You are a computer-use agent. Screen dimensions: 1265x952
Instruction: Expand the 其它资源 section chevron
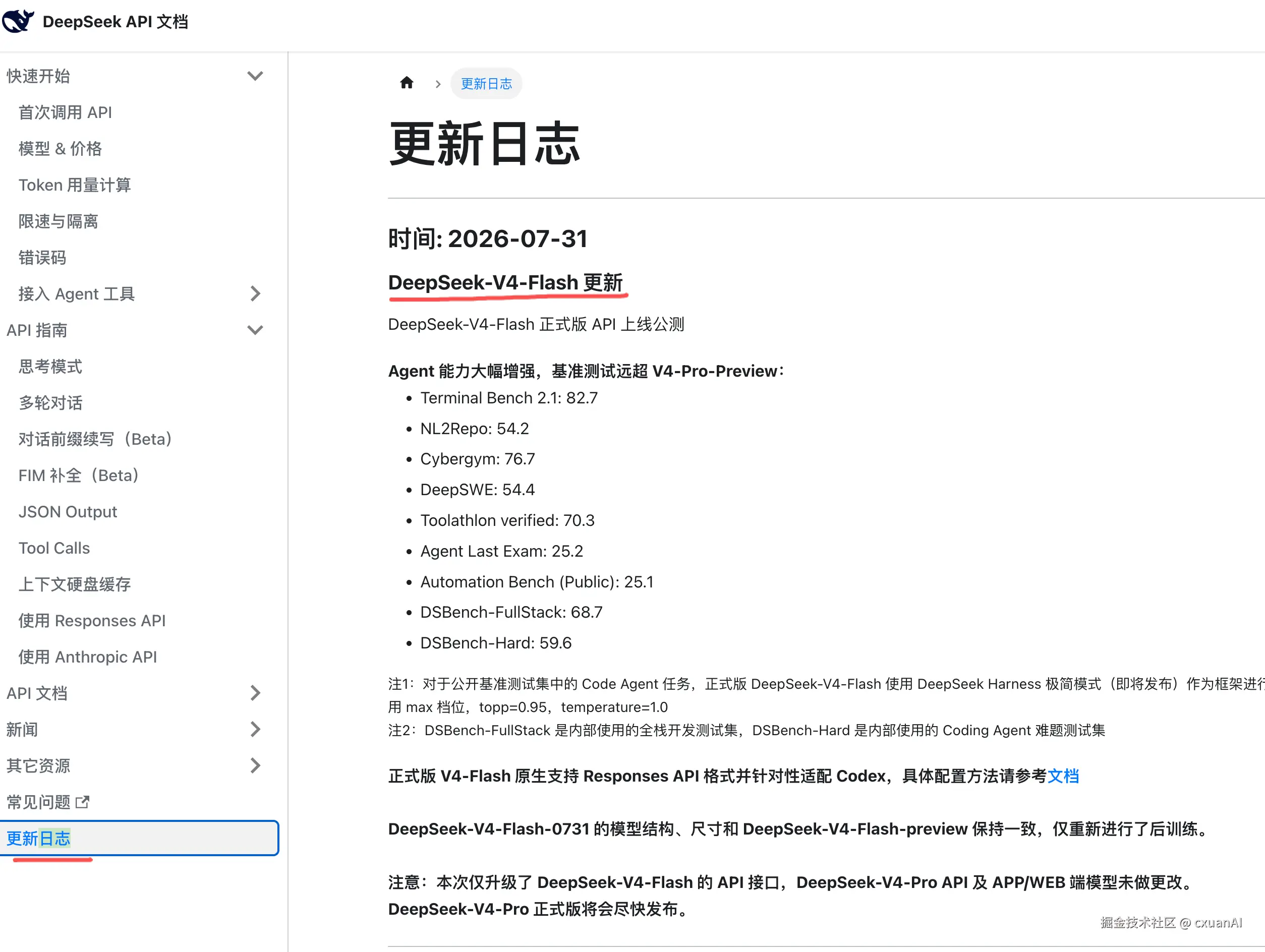pos(255,765)
